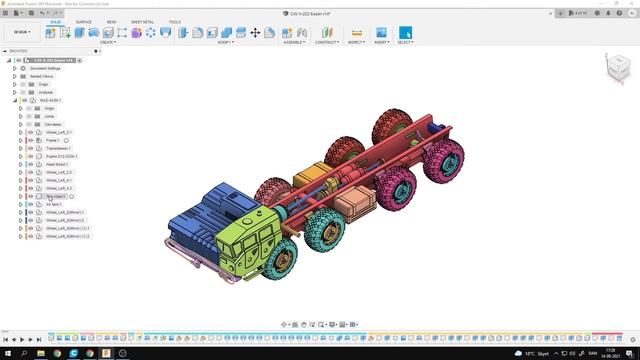Viewport: 640px width, 360px height.
Task: Open the Create dropdown menu
Action: pyautogui.click(x=108, y=42)
